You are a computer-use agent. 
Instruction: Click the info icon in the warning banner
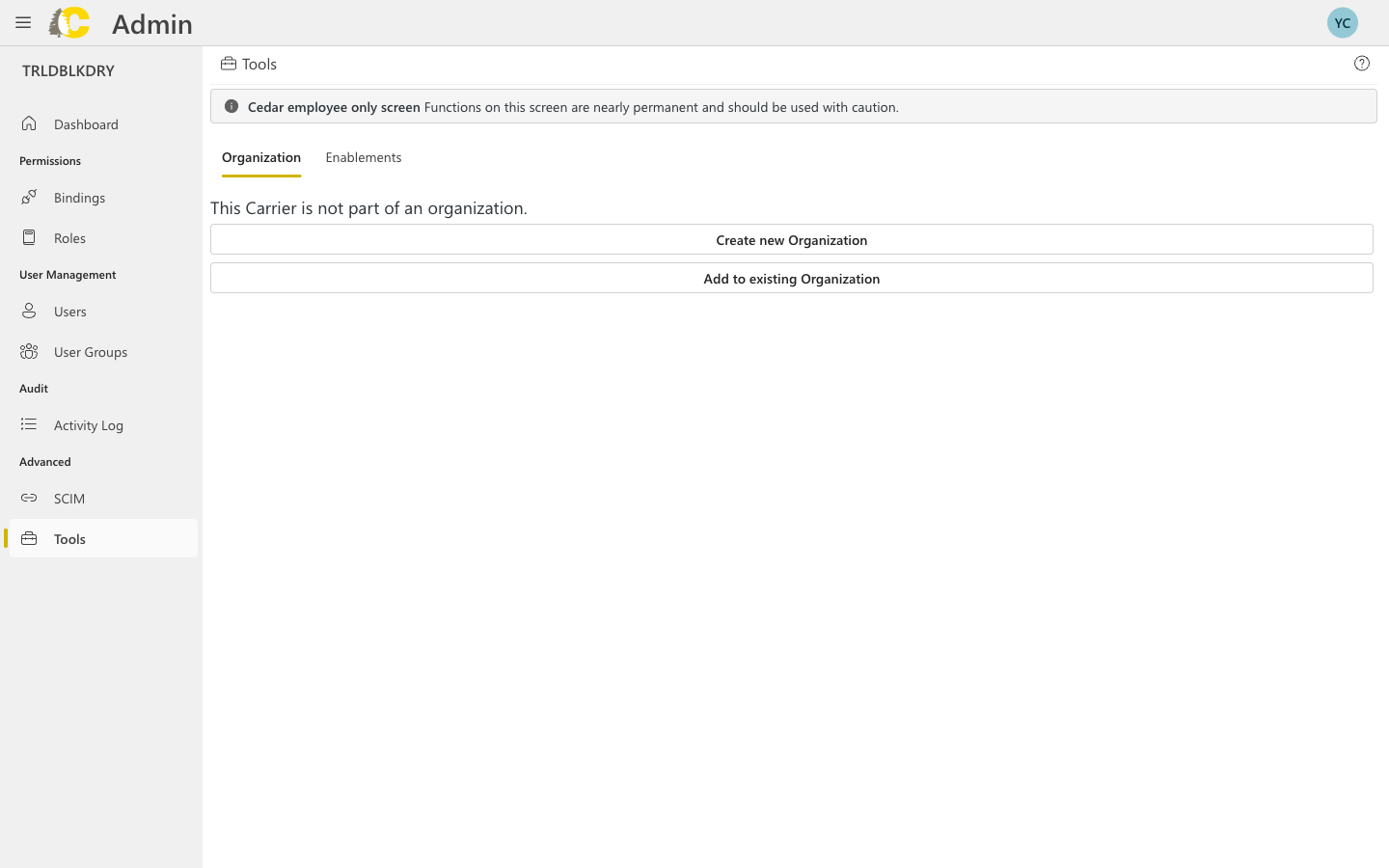point(231,106)
